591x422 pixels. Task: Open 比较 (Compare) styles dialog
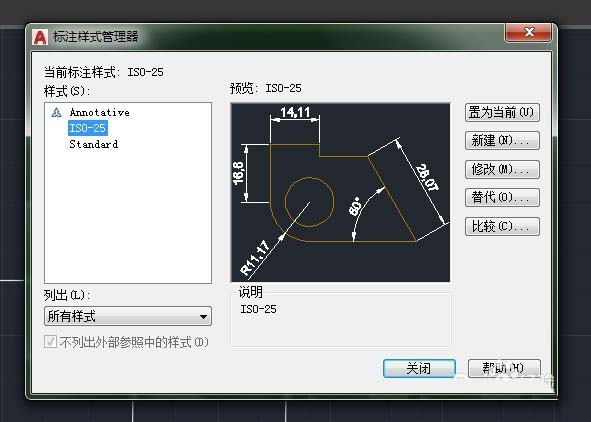[x=502, y=226]
